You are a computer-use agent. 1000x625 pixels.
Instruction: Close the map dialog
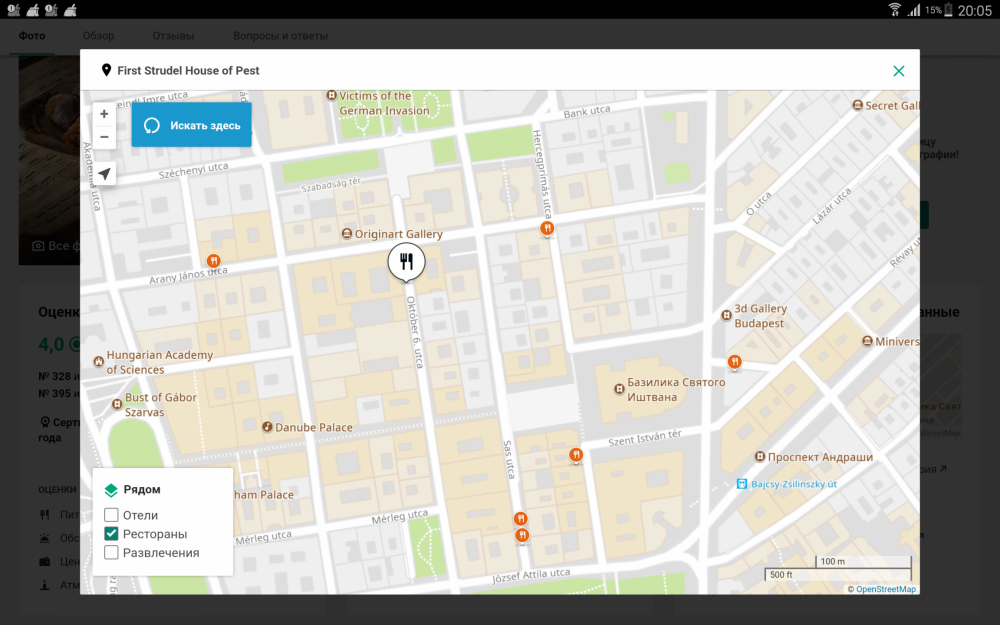coord(898,71)
